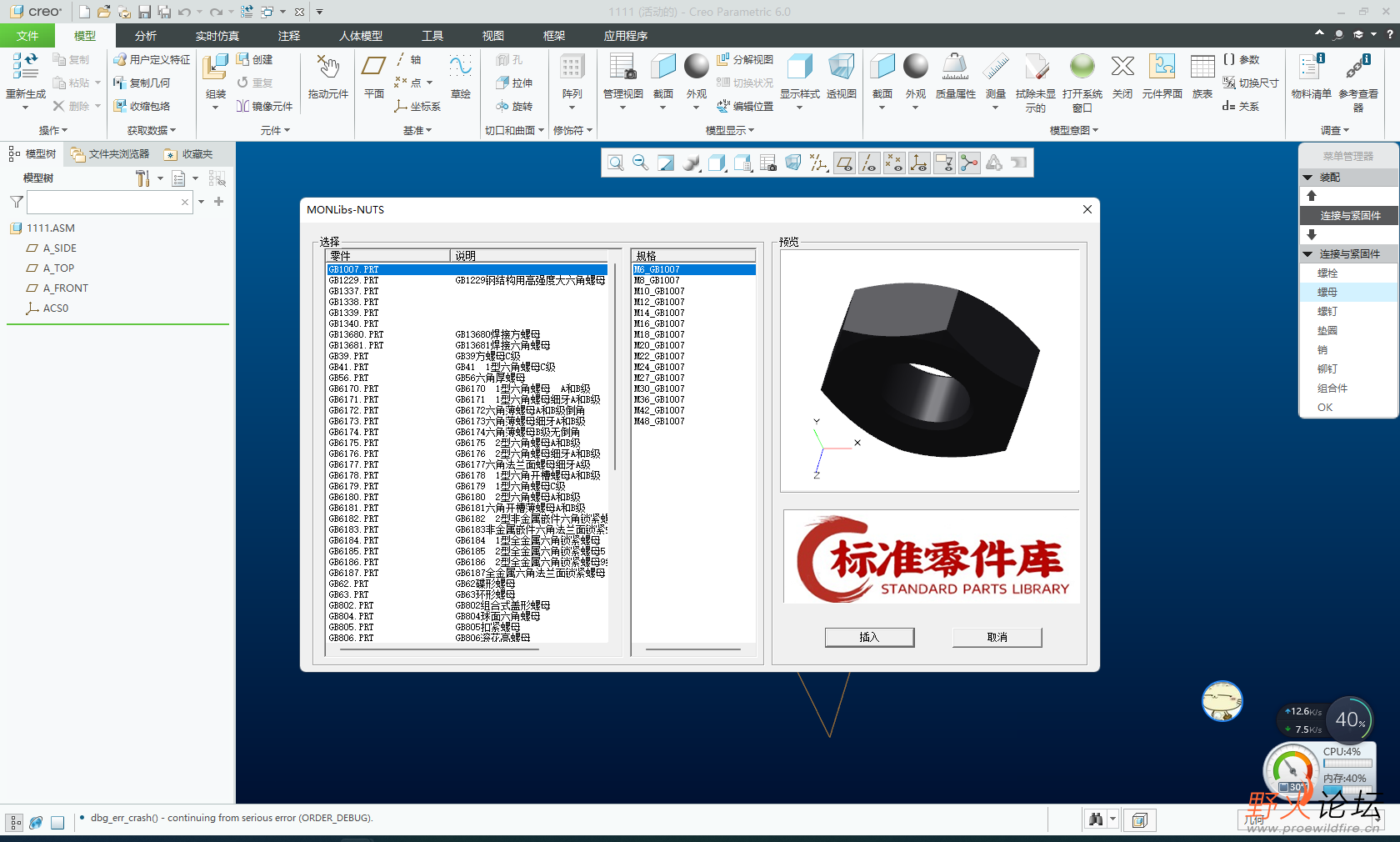Expand the 基准 (Datum) group dropdown

click(x=417, y=130)
